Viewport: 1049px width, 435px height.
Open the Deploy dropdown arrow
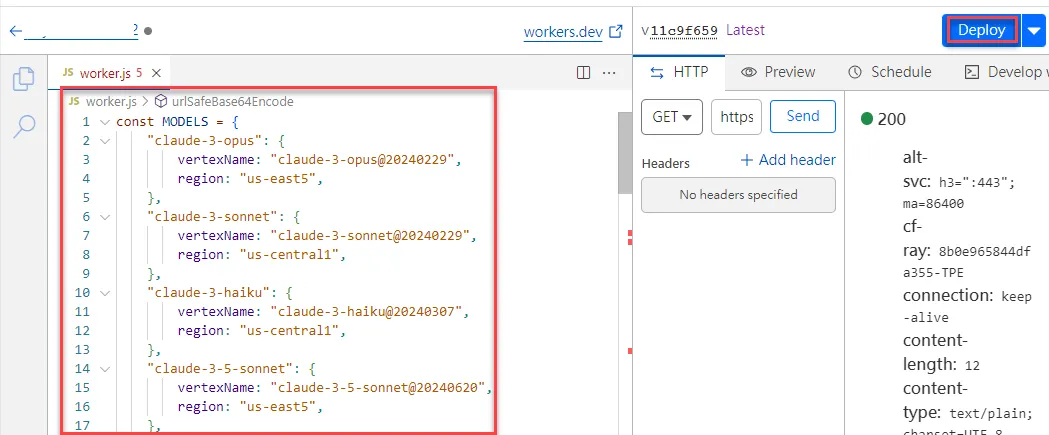click(1034, 31)
